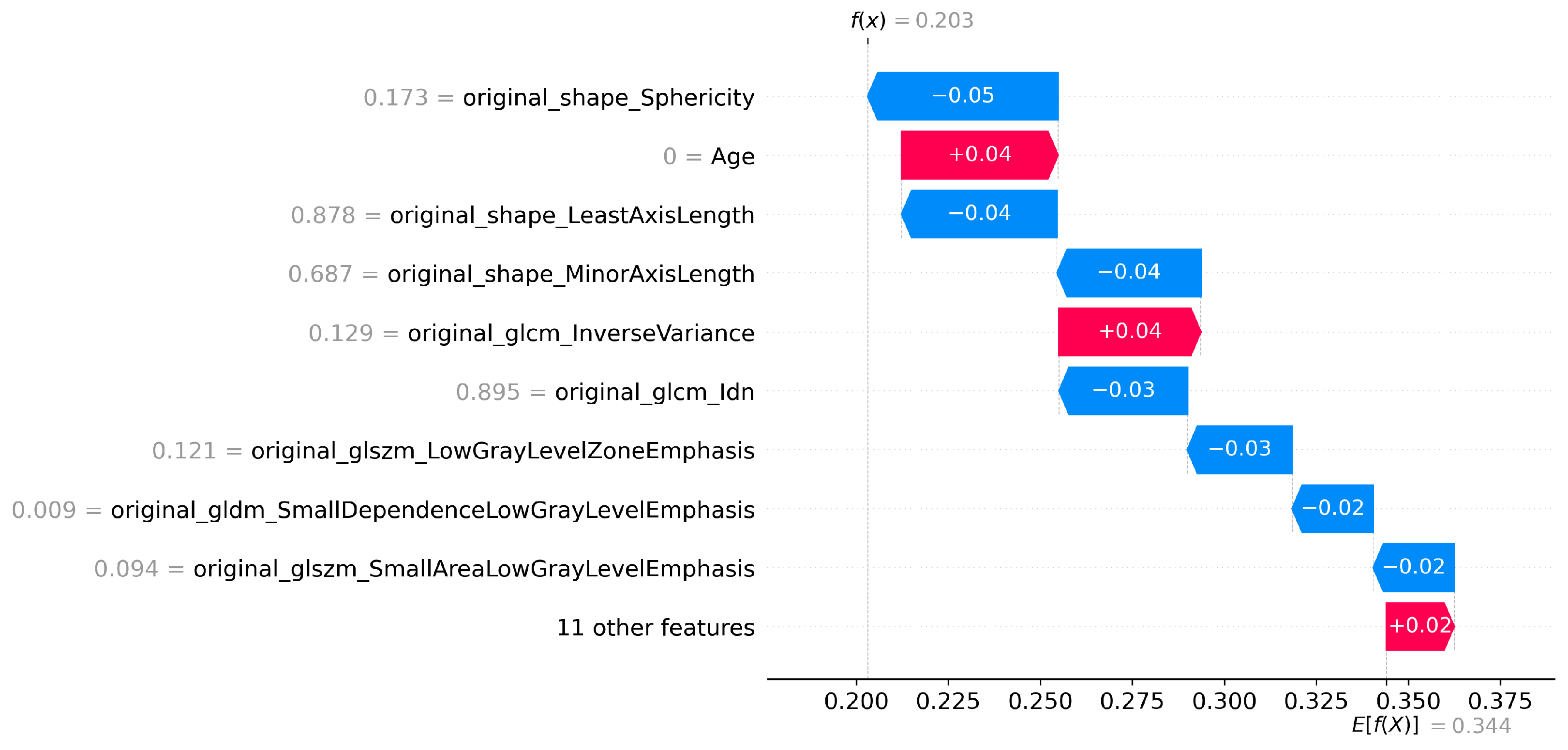Click the f(x) = 0.203 label
This screenshot has height=750, width=1568.
[x=912, y=21]
